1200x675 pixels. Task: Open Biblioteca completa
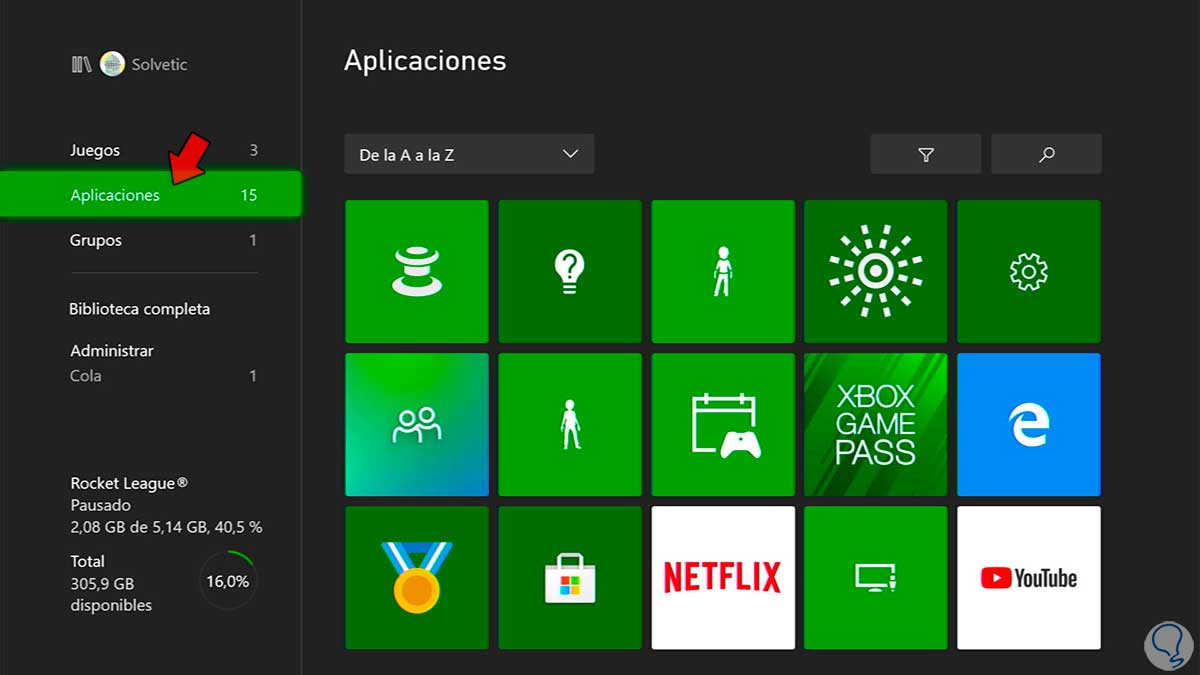[x=140, y=309]
